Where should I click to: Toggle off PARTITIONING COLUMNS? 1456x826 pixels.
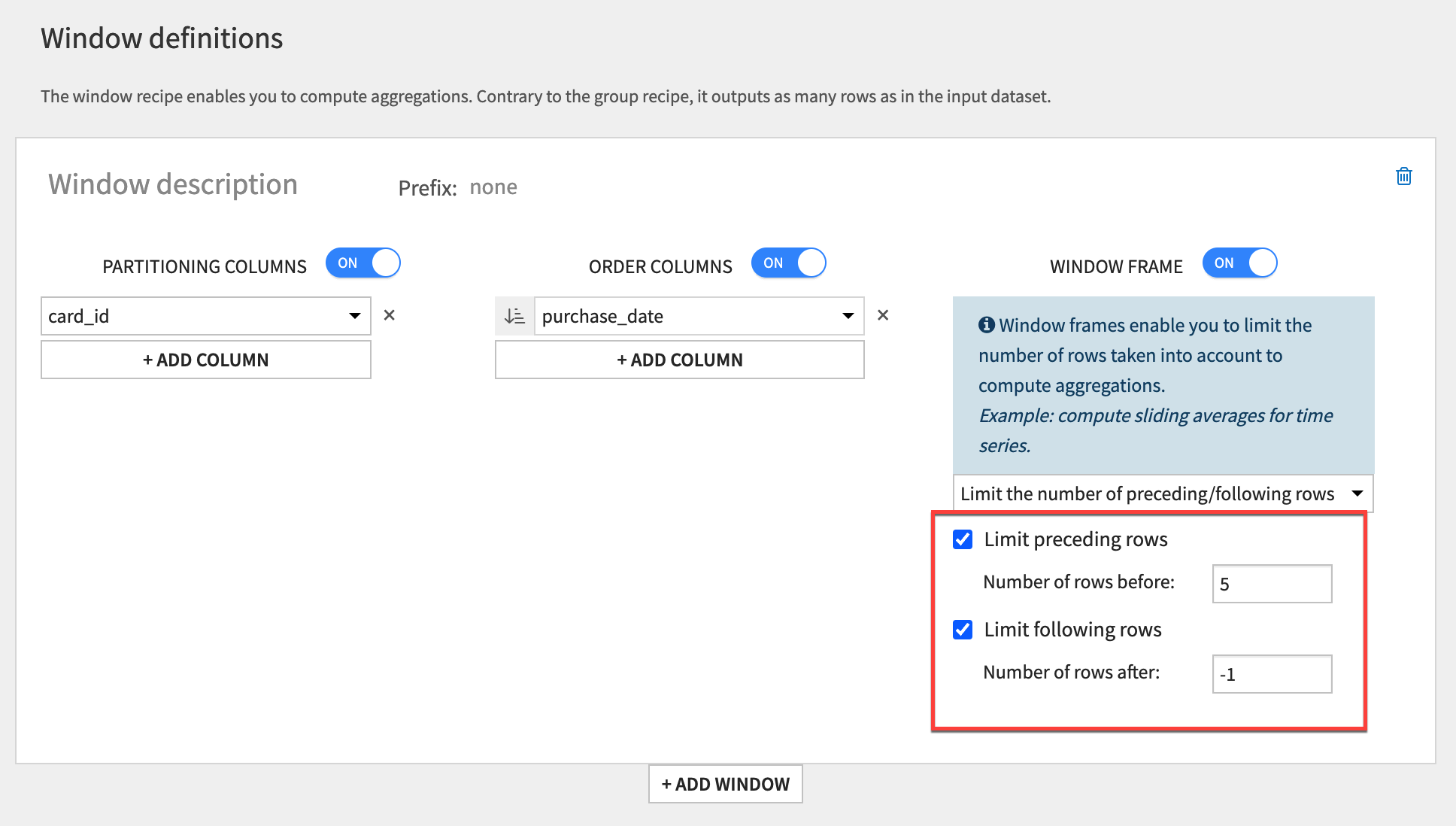(x=363, y=263)
